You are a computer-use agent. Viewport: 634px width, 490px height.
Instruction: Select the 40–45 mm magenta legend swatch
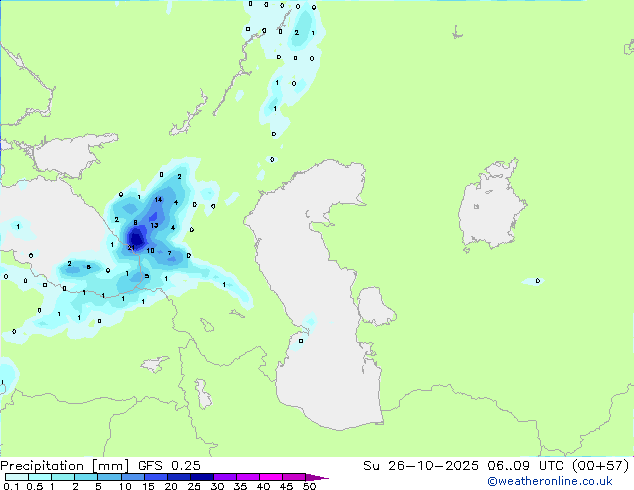tap(271, 477)
